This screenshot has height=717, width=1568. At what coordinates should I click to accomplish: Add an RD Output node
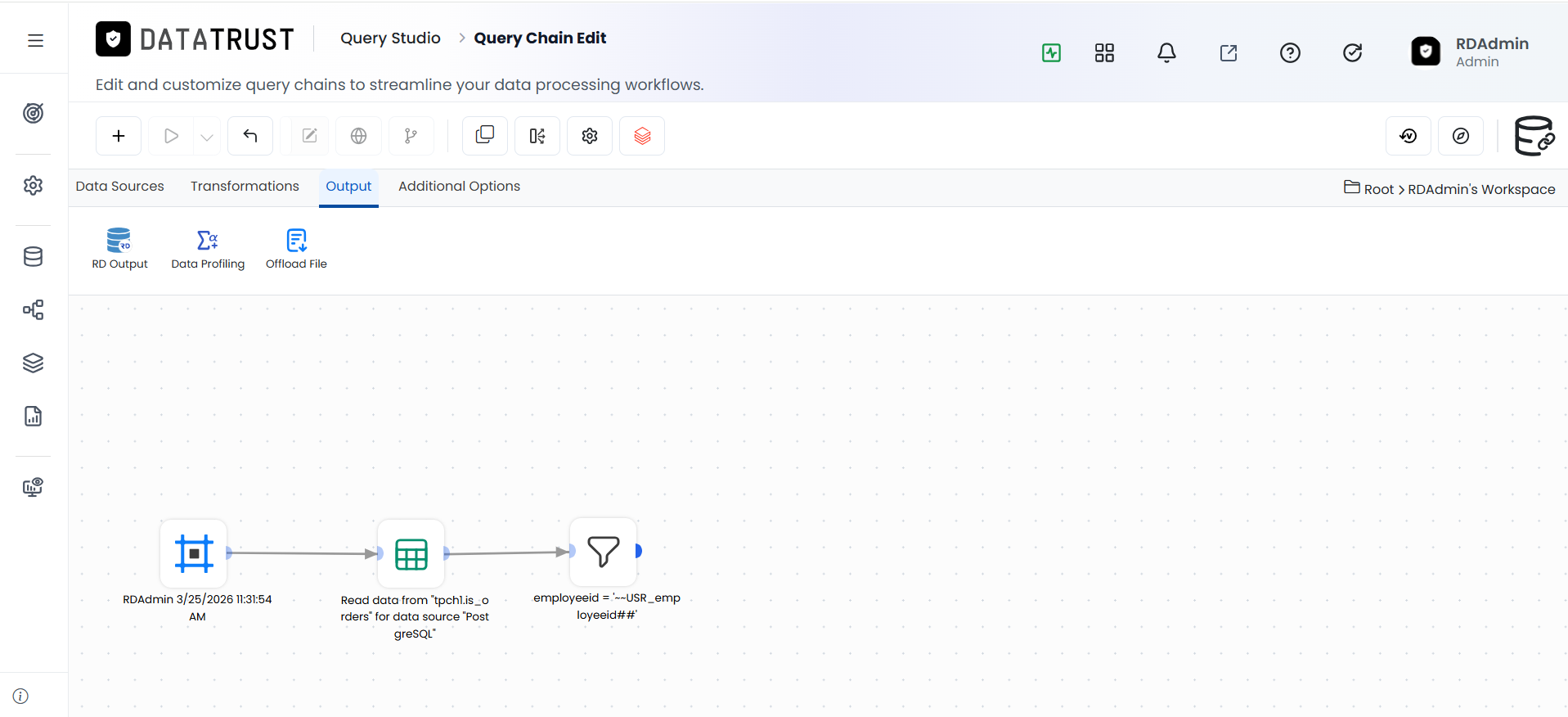119,249
